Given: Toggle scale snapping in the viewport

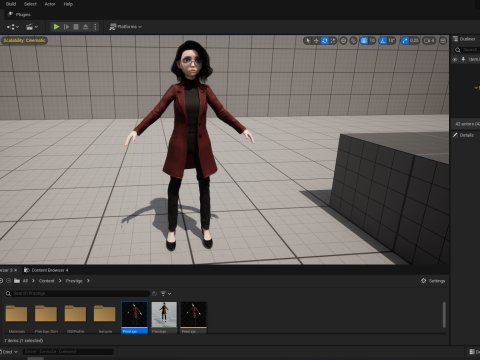Looking at the screenshot, I should [x=404, y=41].
